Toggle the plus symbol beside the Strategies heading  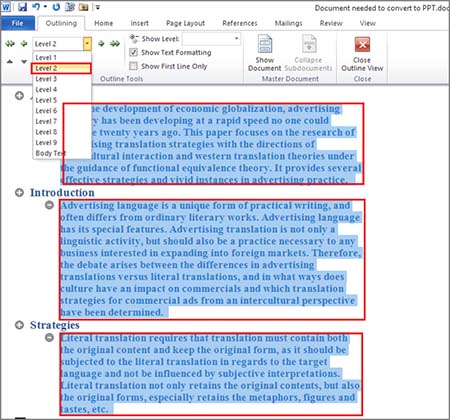[20, 325]
